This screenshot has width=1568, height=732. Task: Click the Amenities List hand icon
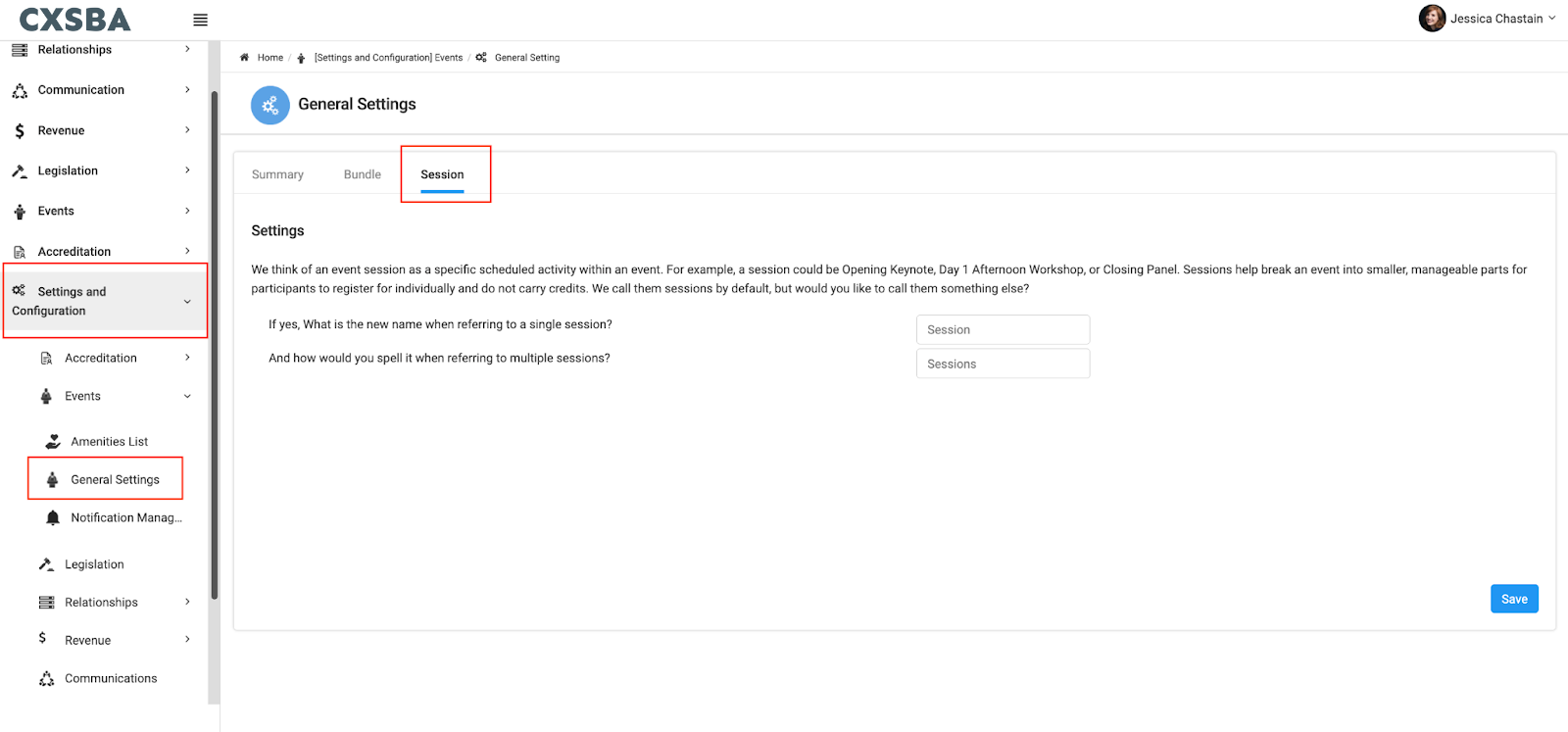(53, 442)
